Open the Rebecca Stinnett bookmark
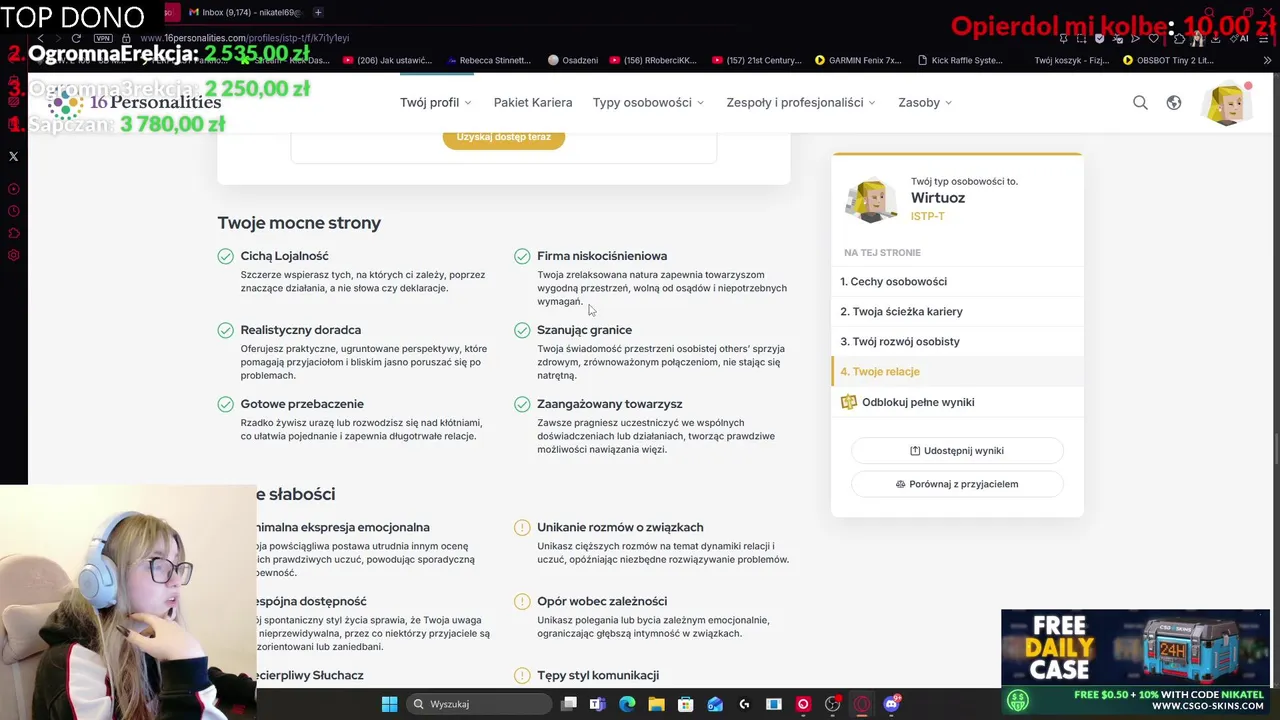 [x=489, y=60]
